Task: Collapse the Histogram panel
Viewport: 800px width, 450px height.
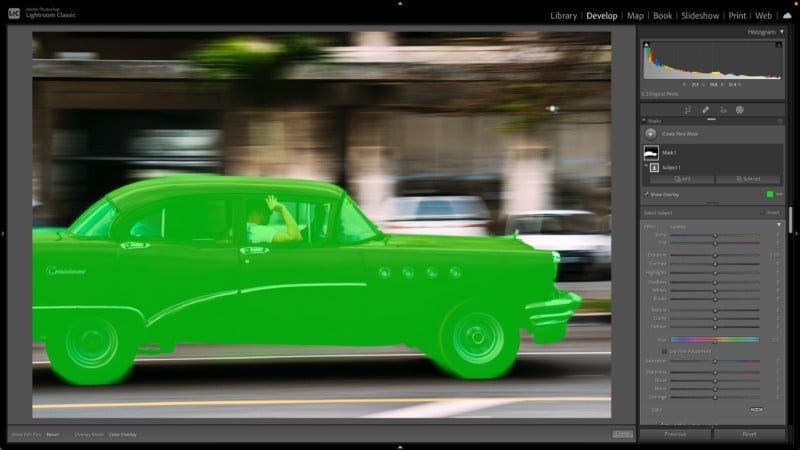Action: 781,32
